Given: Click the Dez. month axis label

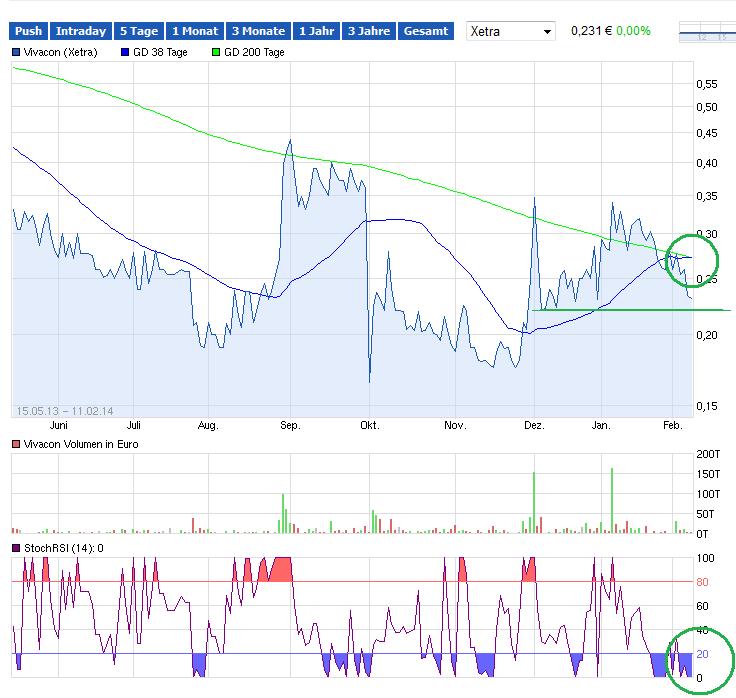Looking at the screenshot, I should tap(534, 425).
